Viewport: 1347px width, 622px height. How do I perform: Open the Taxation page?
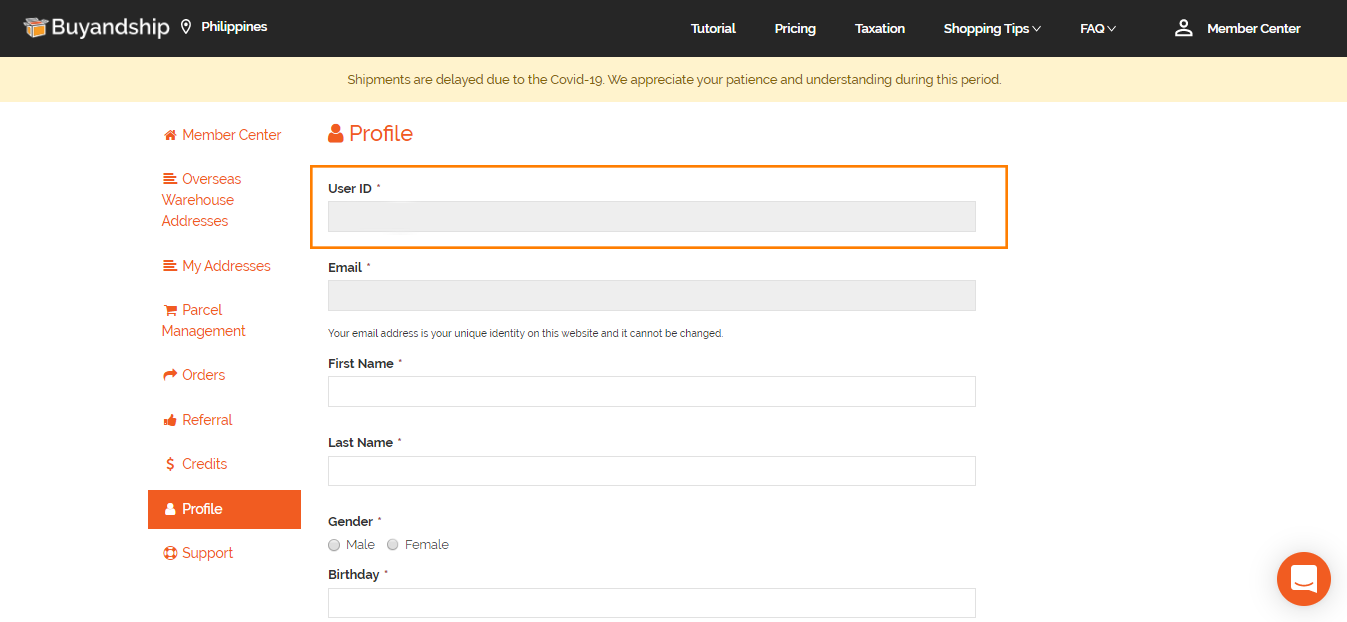880,28
